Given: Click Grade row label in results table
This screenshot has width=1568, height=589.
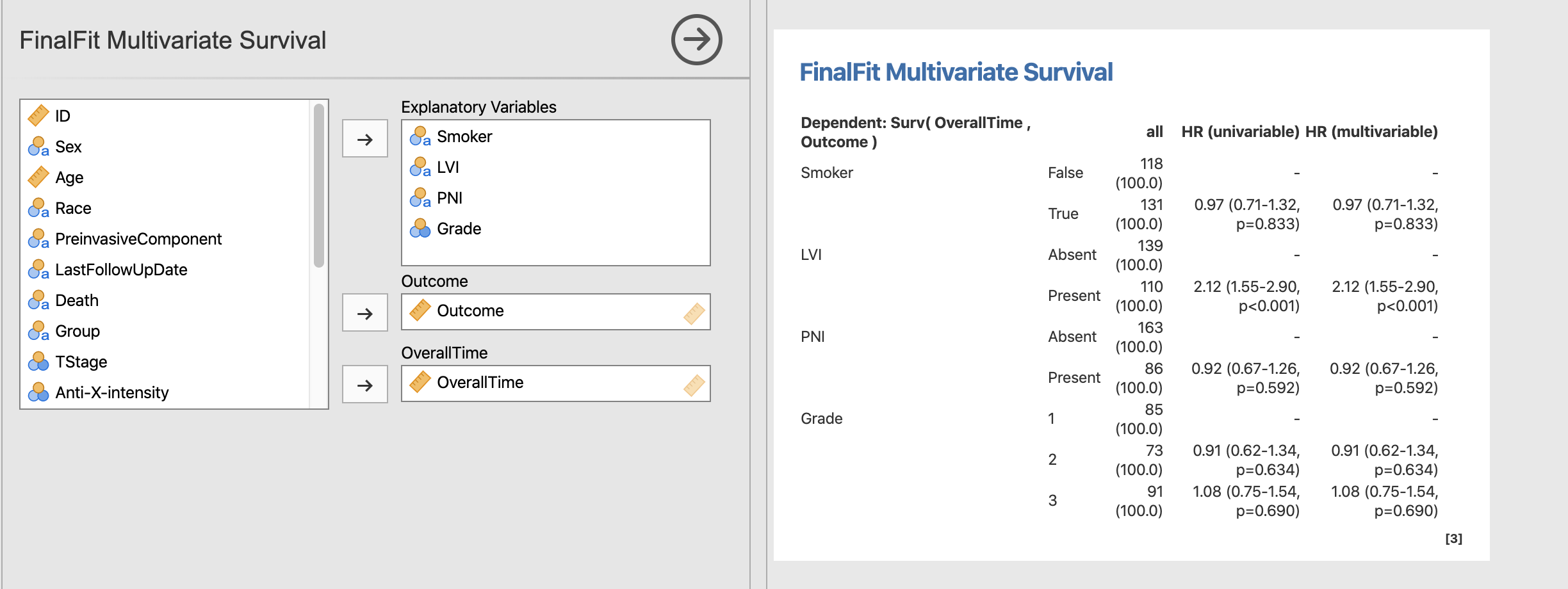Looking at the screenshot, I should (821, 418).
